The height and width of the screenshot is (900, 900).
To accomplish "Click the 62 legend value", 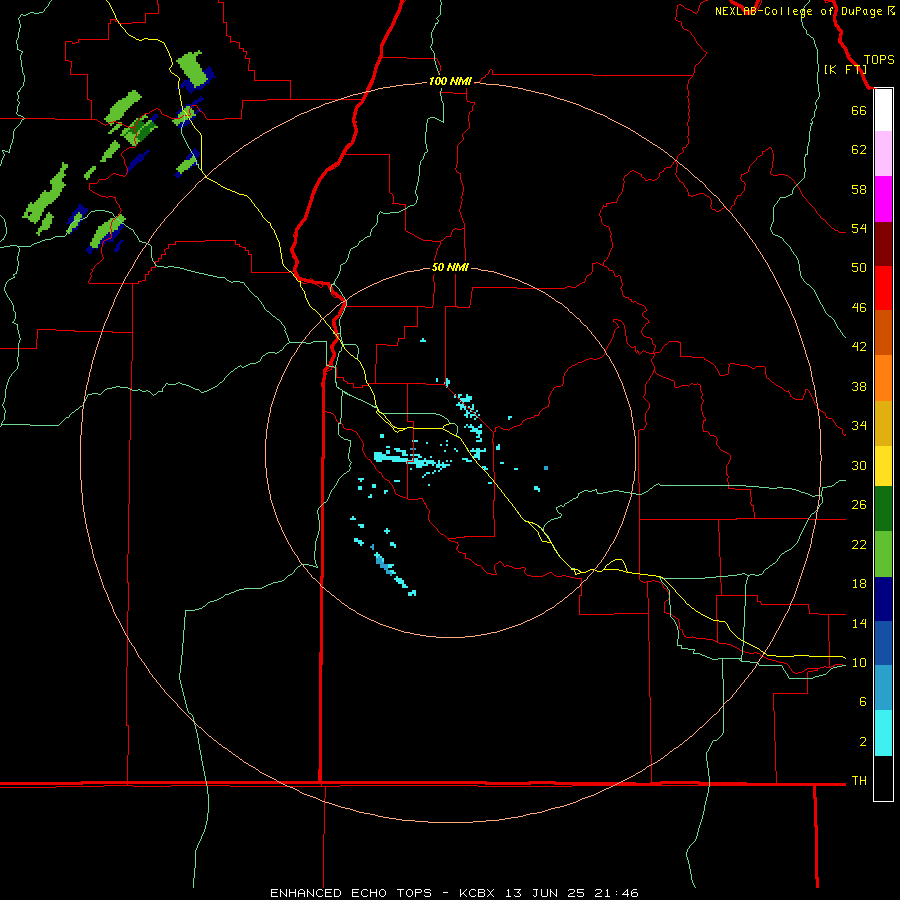I will [859, 149].
